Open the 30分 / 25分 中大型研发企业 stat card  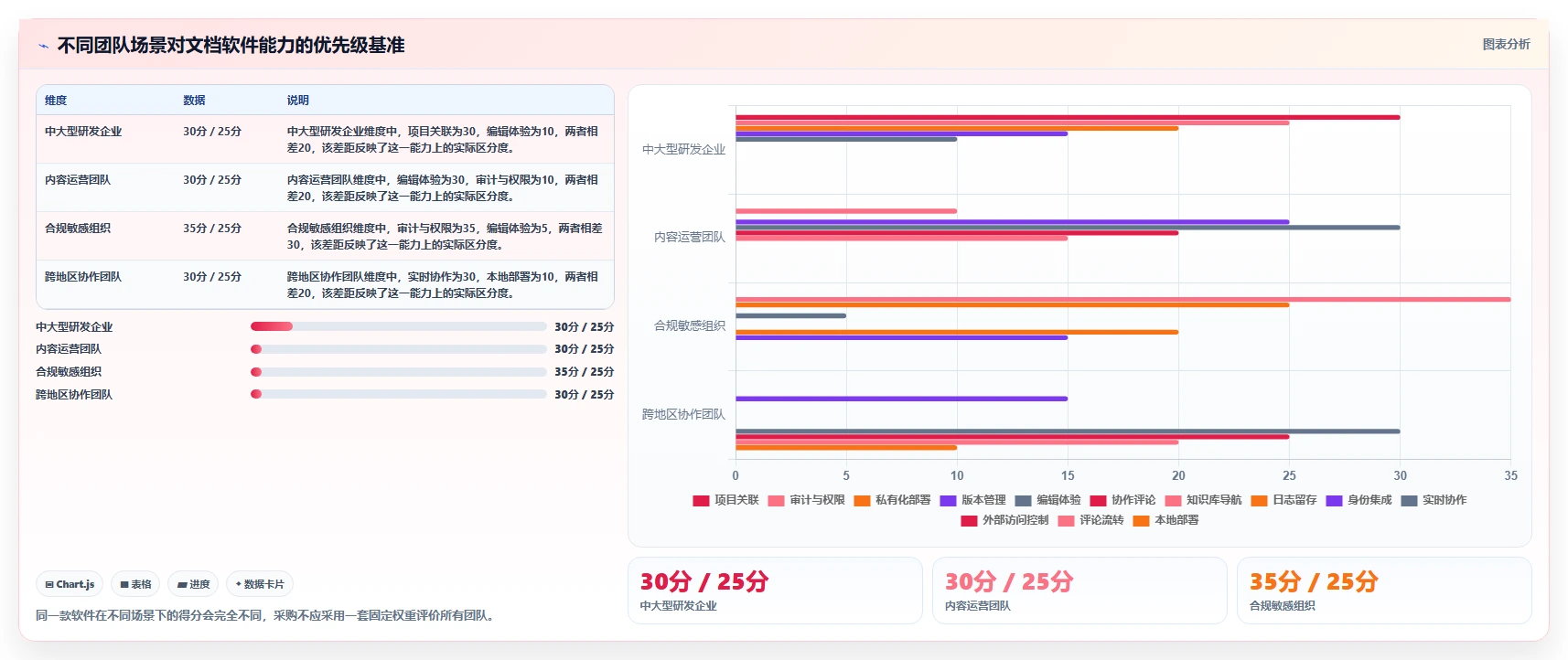(x=775, y=591)
